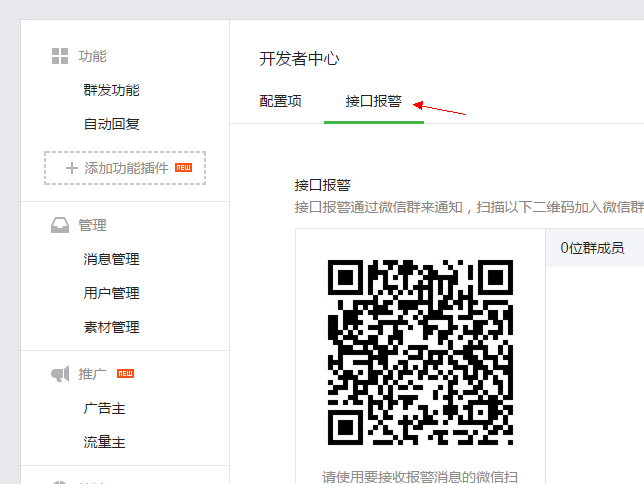Click the 推广 section header
Viewport: 644px width, 484px height.
tap(93, 374)
